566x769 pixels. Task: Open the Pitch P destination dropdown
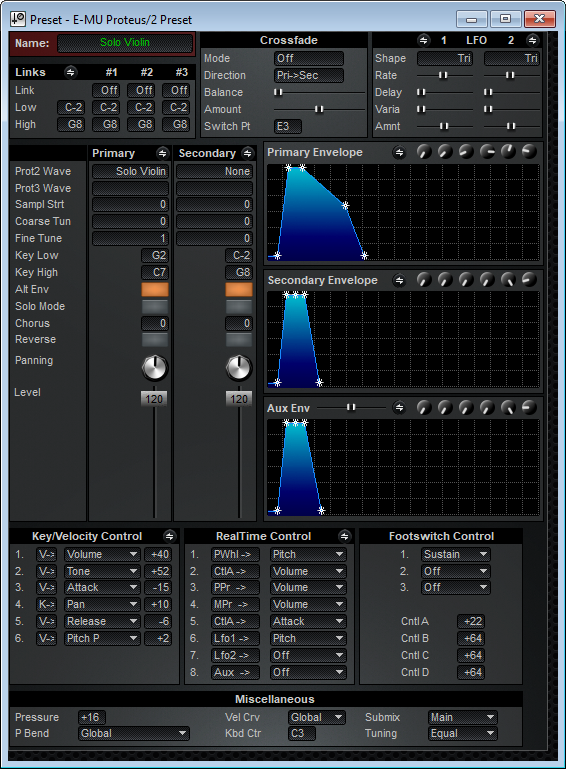point(102,638)
